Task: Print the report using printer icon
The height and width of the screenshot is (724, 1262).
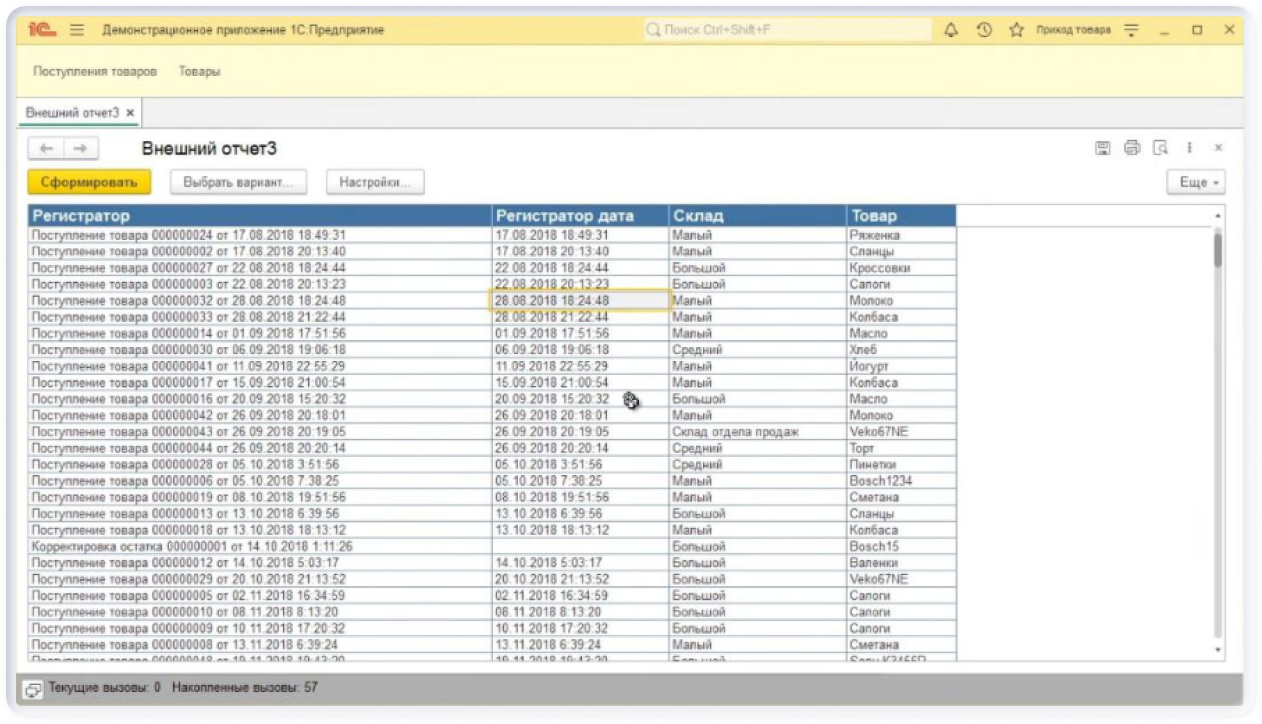Action: coord(1132,148)
